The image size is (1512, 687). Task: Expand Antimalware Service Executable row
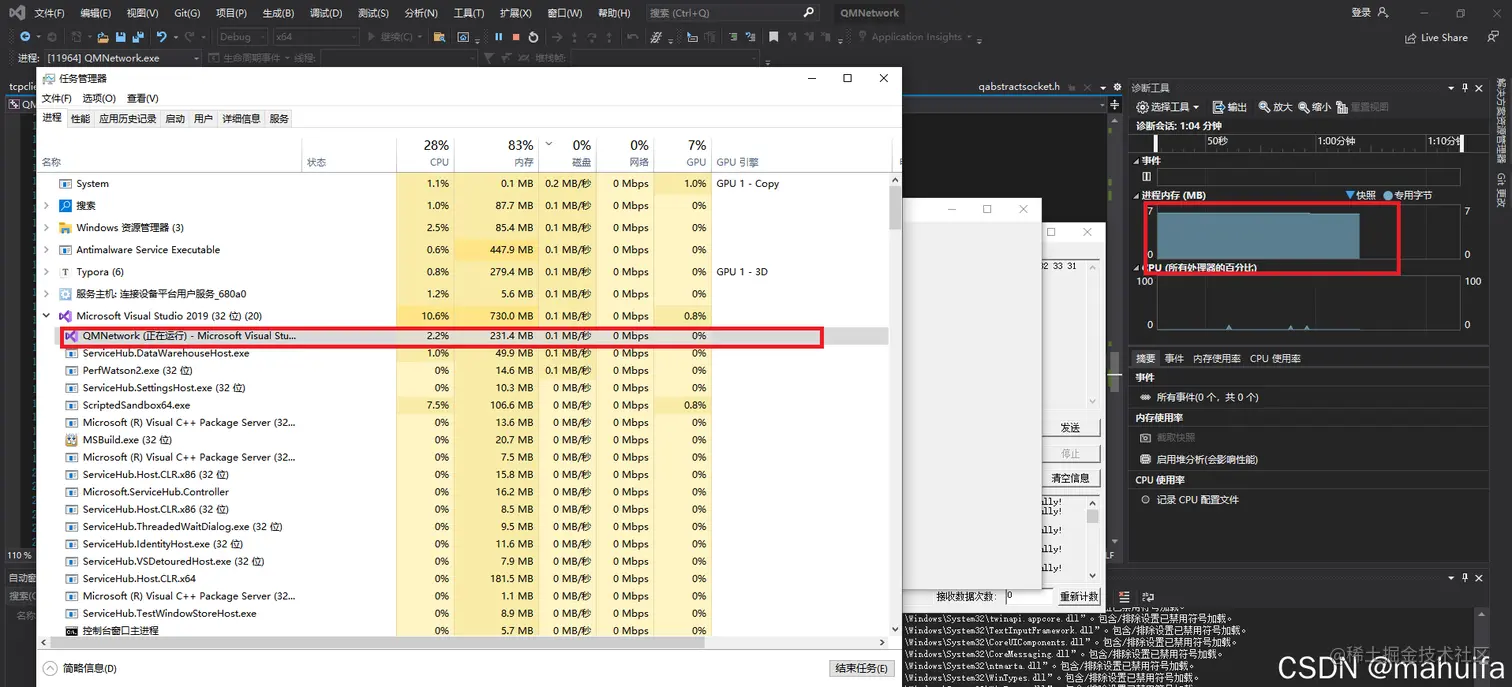pyautogui.click(x=46, y=250)
